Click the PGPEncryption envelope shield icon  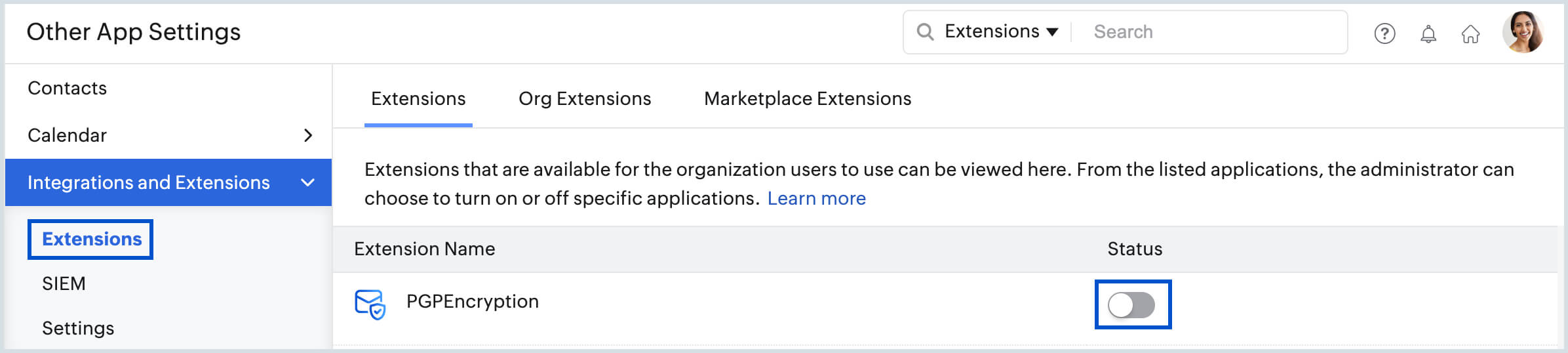(370, 304)
